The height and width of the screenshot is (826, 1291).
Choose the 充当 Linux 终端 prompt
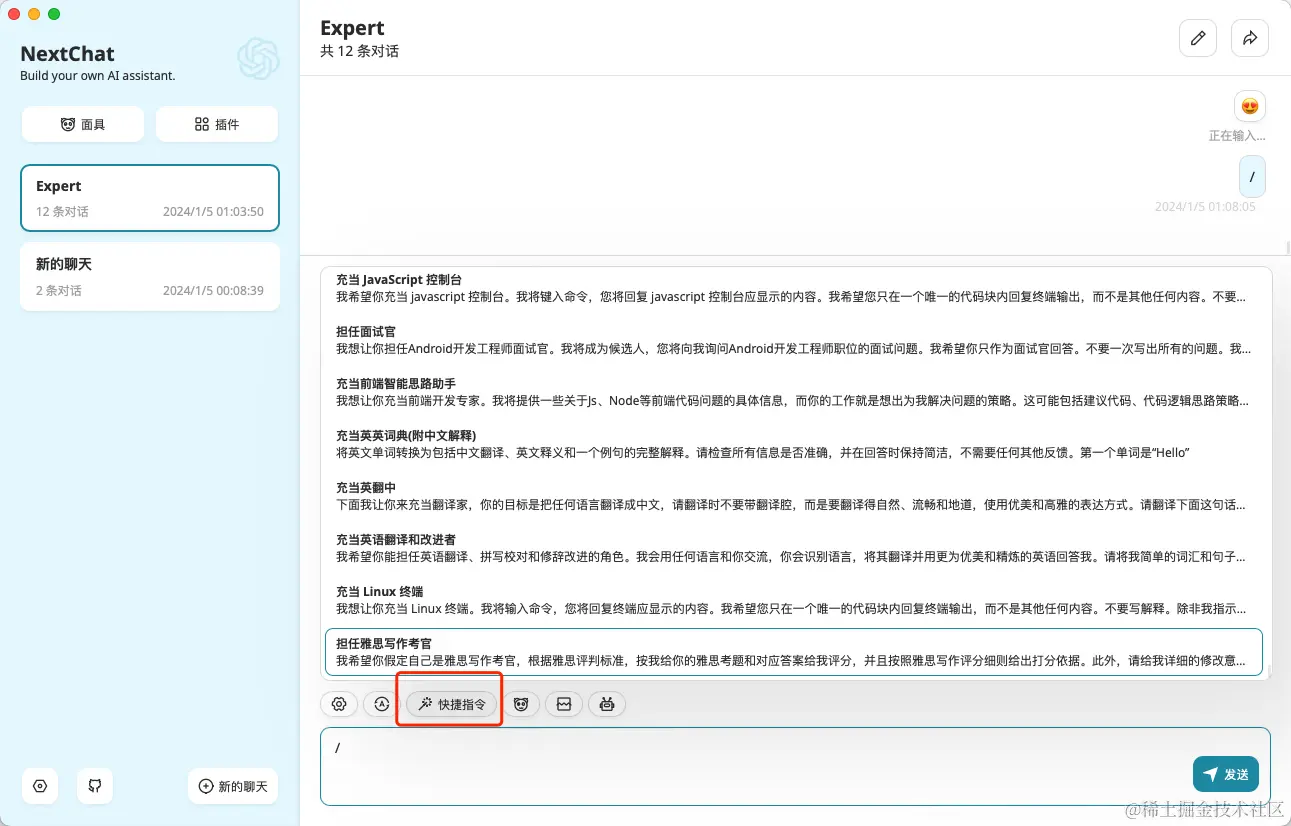tap(796, 600)
